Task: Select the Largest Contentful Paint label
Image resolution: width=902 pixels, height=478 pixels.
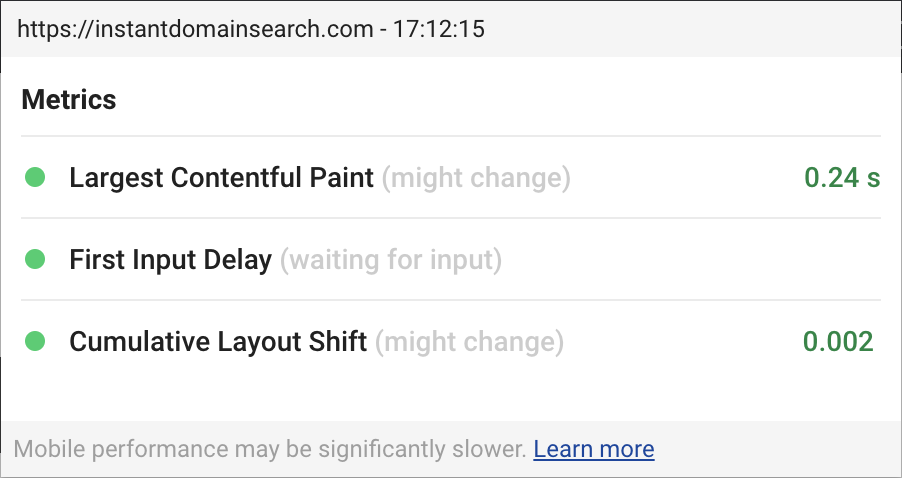Action: tap(221, 177)
